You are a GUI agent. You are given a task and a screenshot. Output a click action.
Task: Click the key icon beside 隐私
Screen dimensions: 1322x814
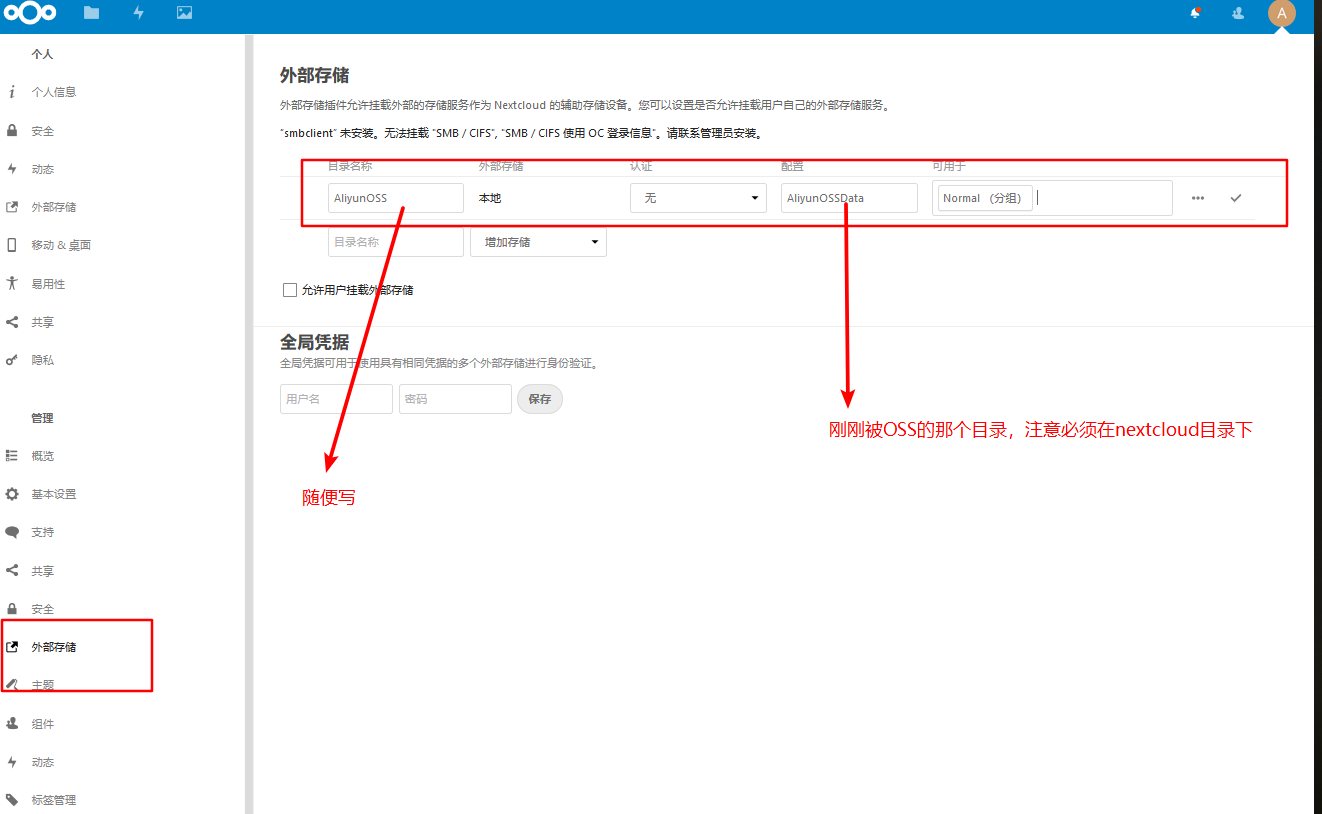click(x=12, y=360)
